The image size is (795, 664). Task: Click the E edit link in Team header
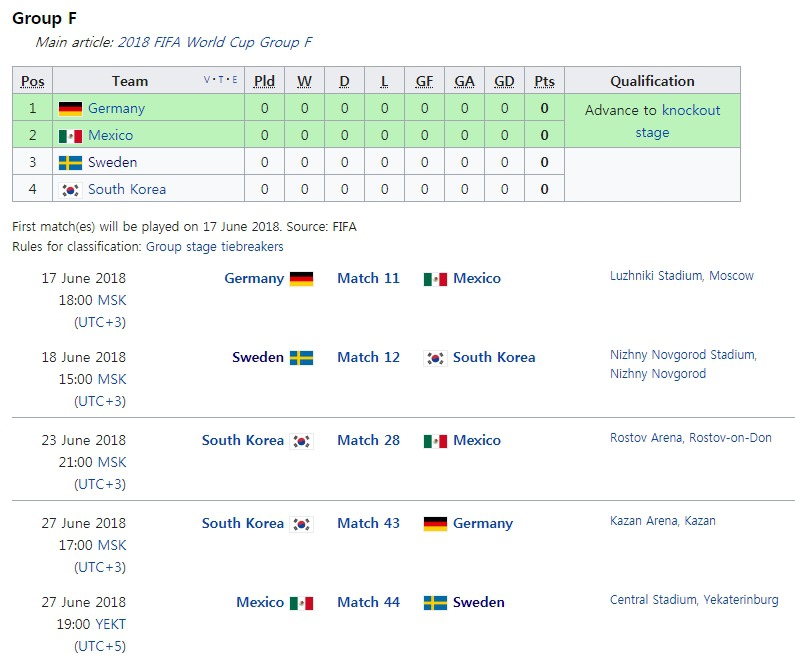pos(235,80)
